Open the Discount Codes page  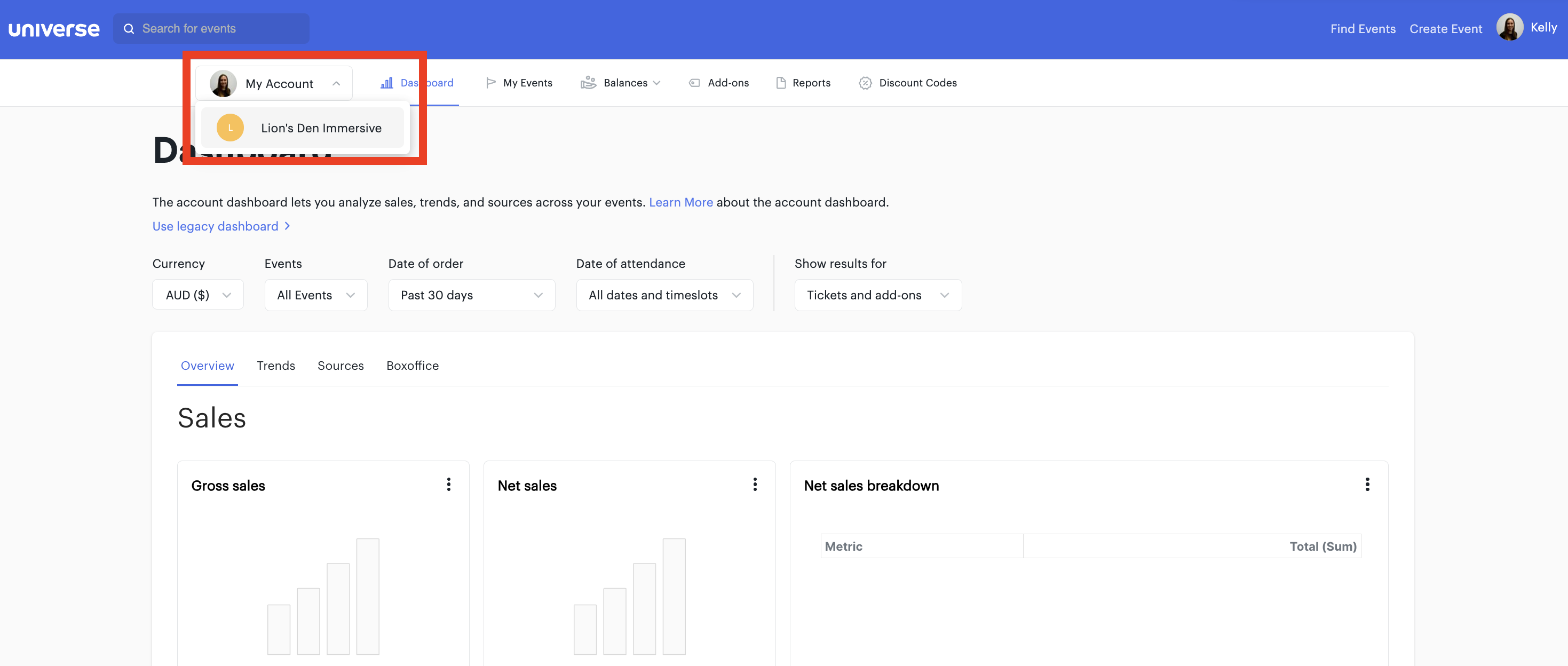click(908, 83)
